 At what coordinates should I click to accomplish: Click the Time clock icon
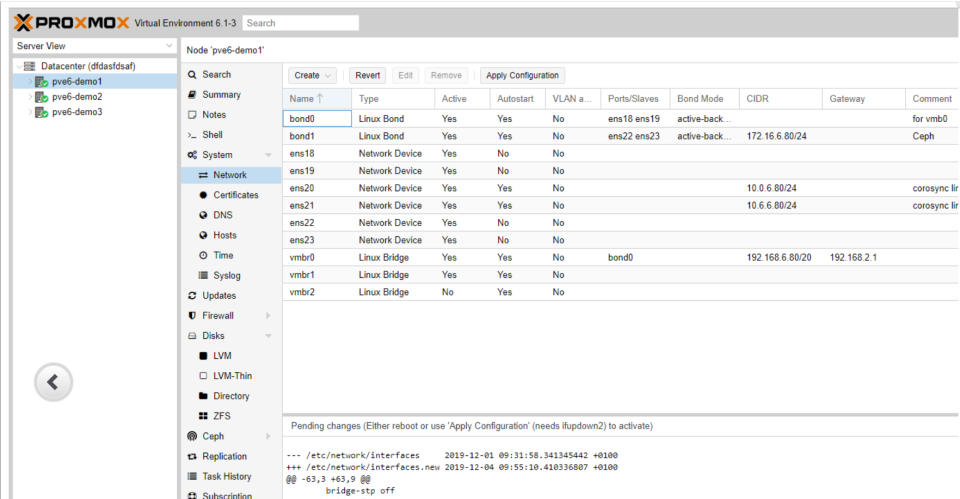[203, 255]
